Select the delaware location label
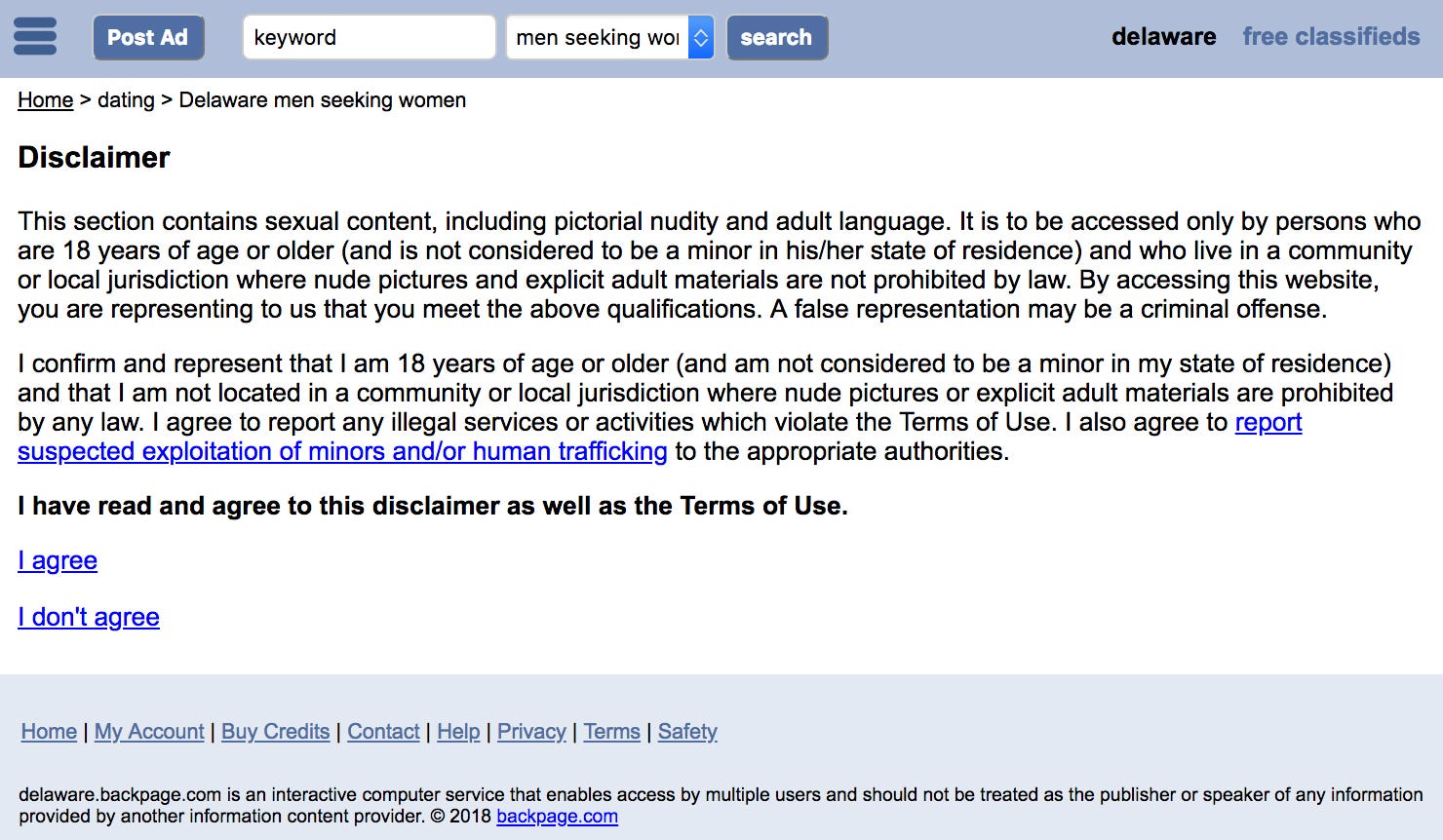 point(1163,37)
